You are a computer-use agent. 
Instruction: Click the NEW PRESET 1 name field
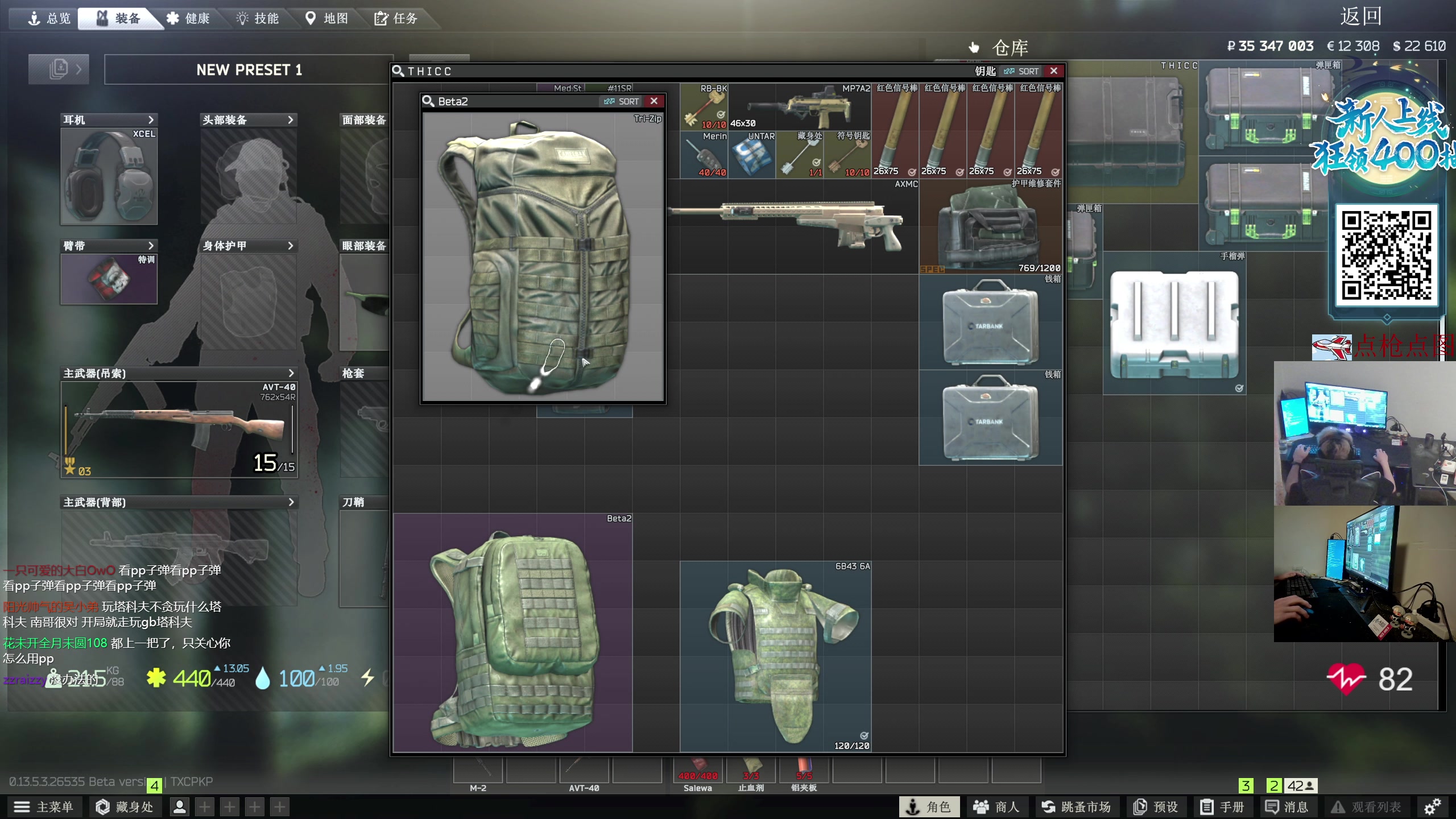click(249, 70)
